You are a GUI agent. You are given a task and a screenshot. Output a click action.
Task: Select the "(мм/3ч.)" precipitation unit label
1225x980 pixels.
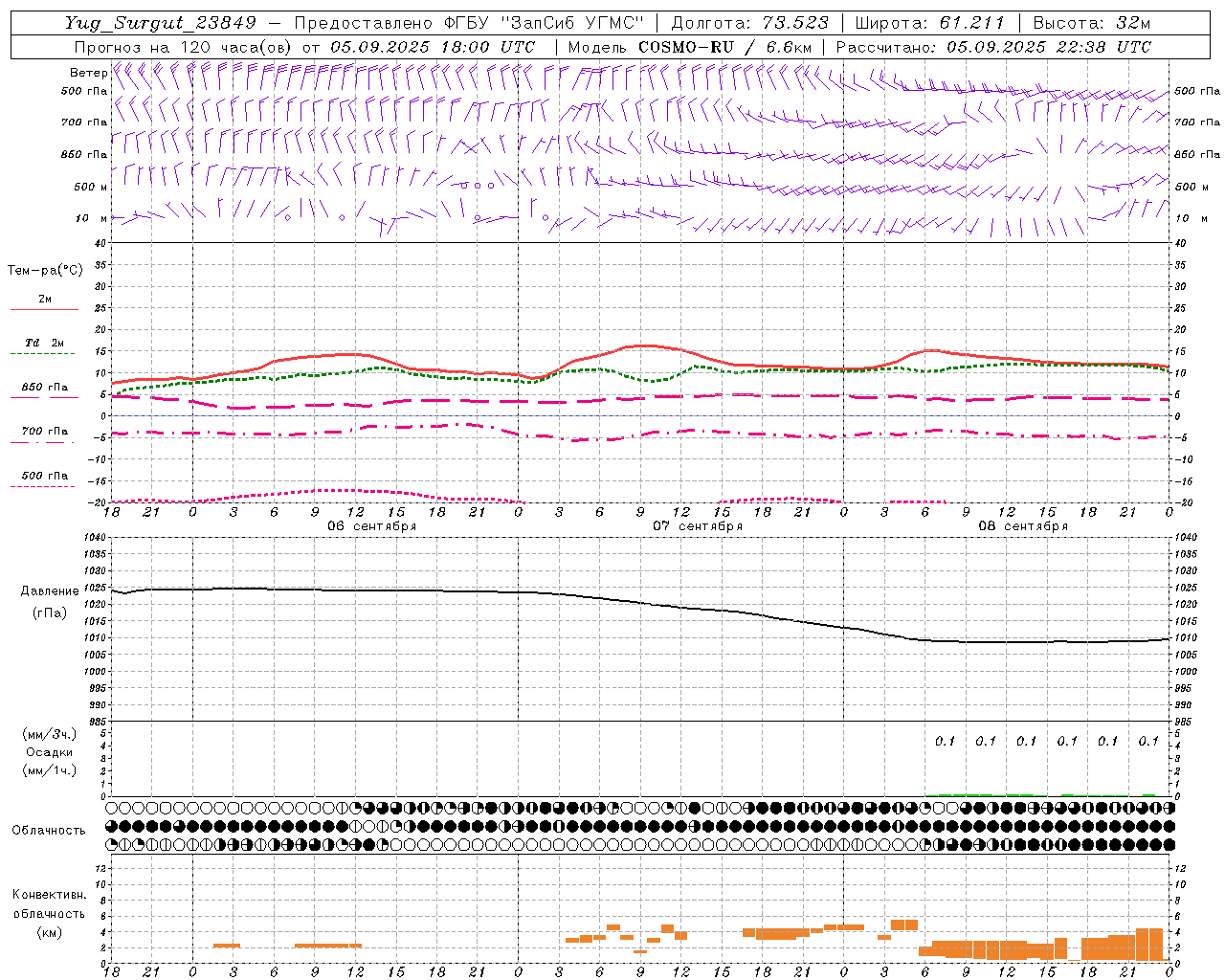click(x=50, y=734)
